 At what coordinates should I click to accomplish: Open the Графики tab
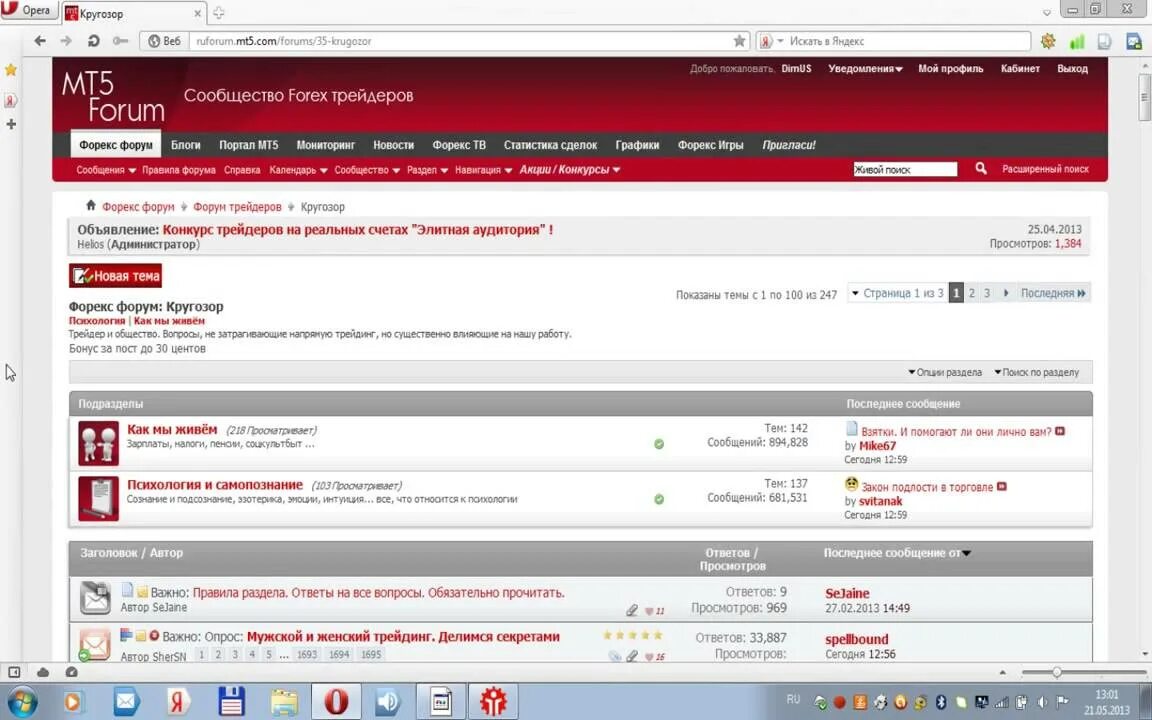(637, 145)
